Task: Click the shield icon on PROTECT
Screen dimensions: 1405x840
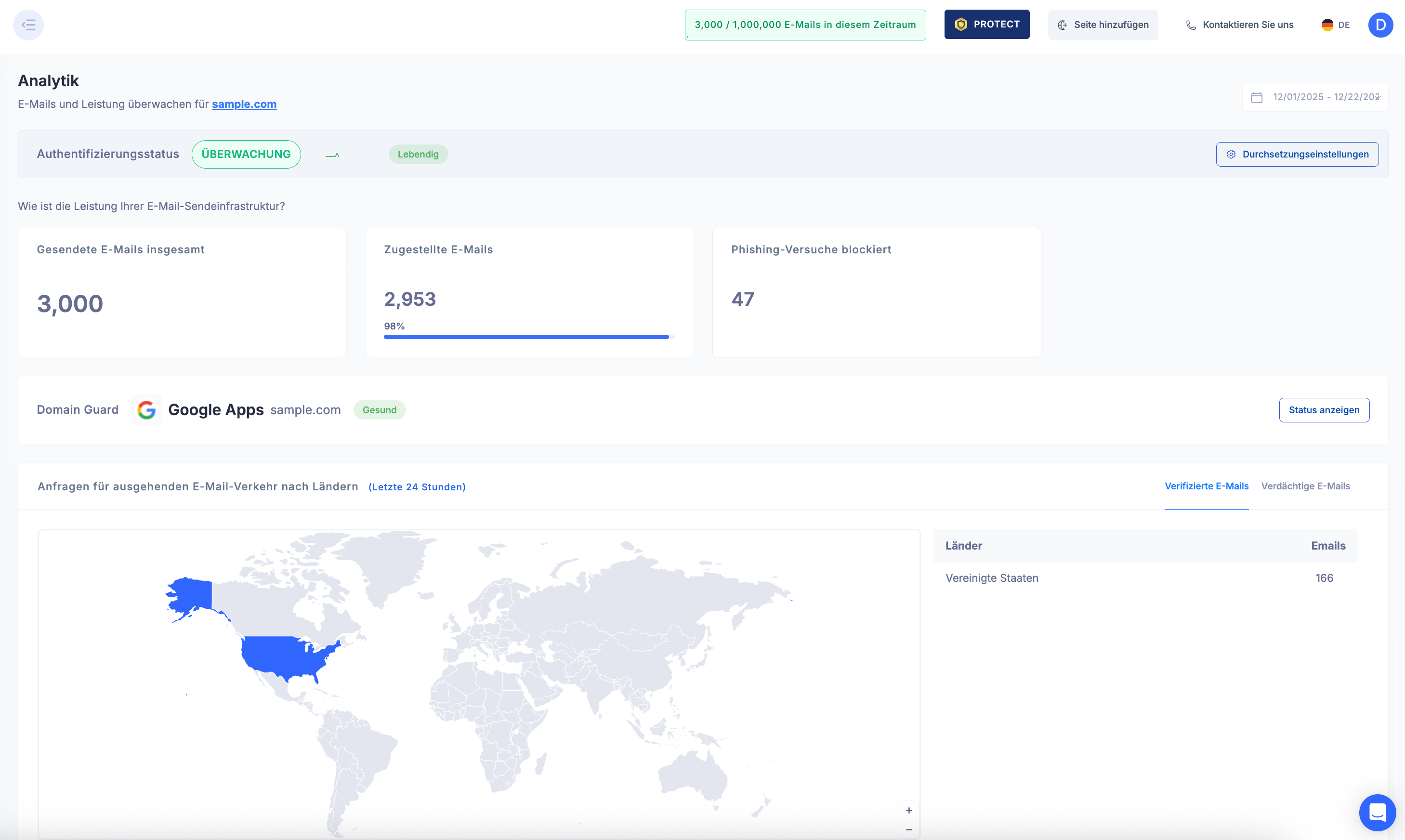Action: [960, 25]
